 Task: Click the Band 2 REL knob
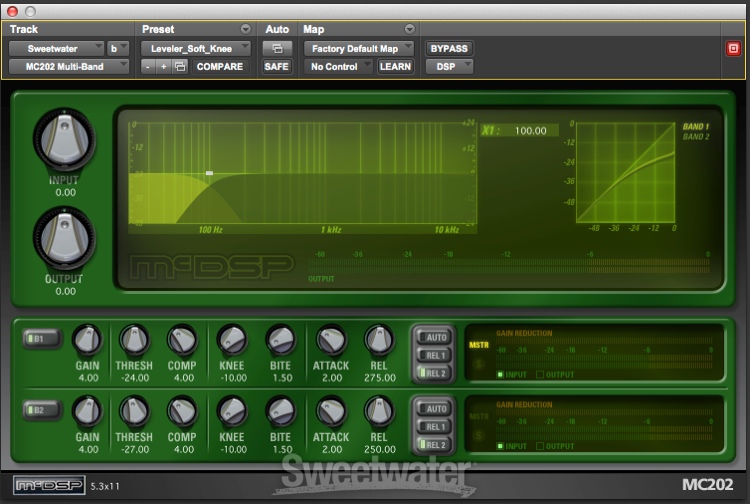click(379, 411)
